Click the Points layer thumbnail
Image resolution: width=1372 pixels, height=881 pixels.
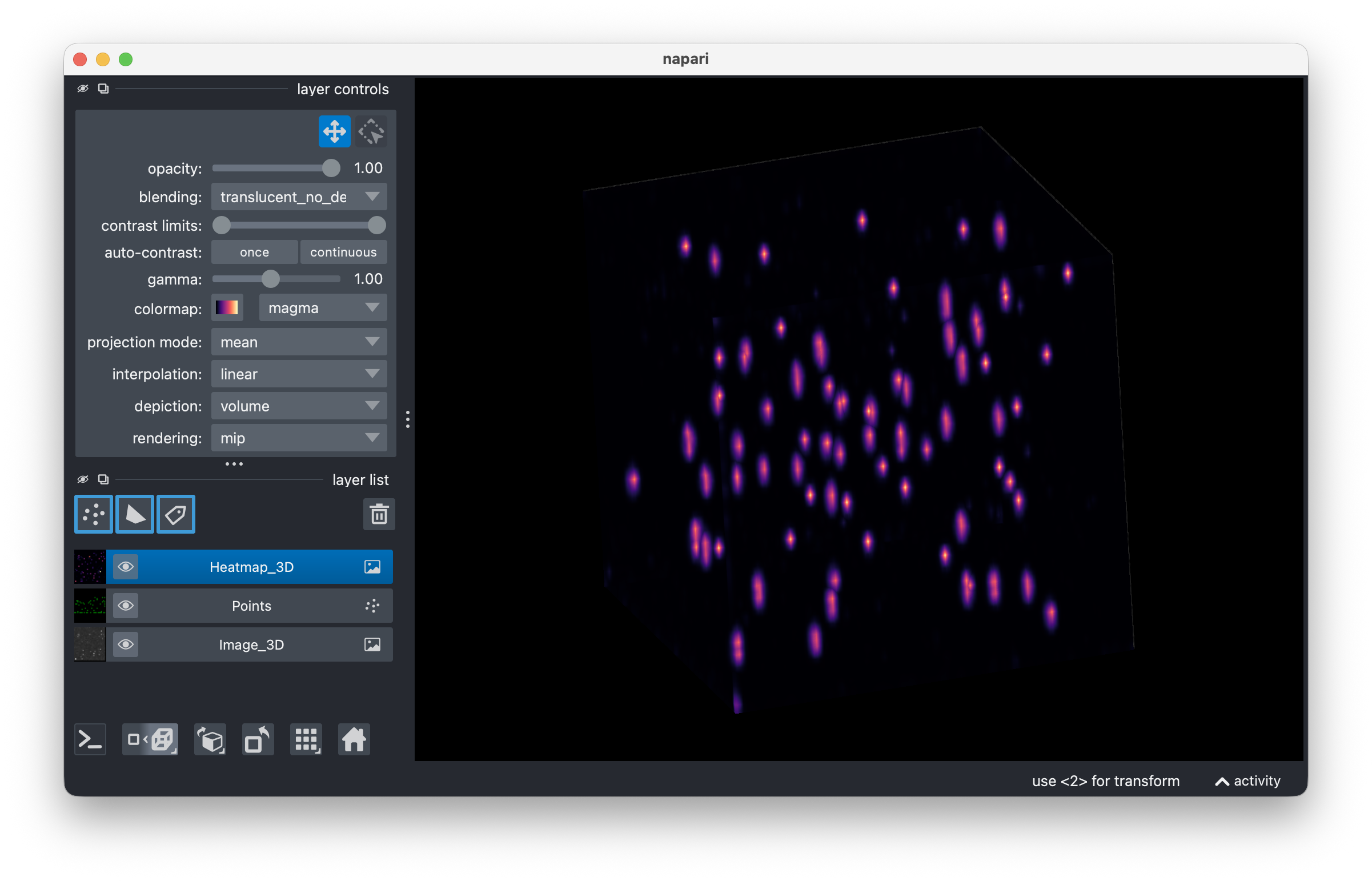coord(90,606)
